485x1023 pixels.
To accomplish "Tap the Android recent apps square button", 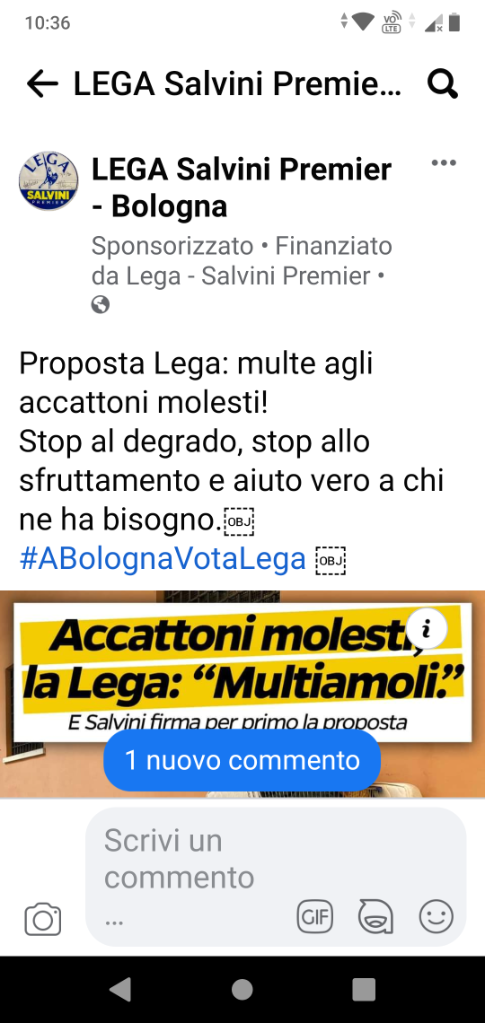I will (364, 989).
